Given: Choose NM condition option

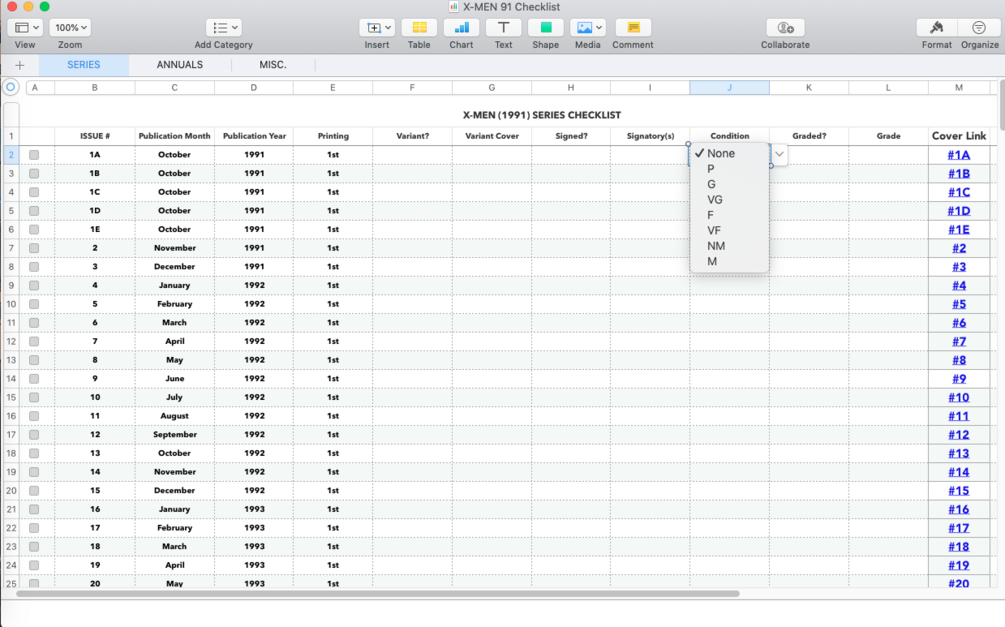Looking at the screenshot, I should tap(729, 246).
